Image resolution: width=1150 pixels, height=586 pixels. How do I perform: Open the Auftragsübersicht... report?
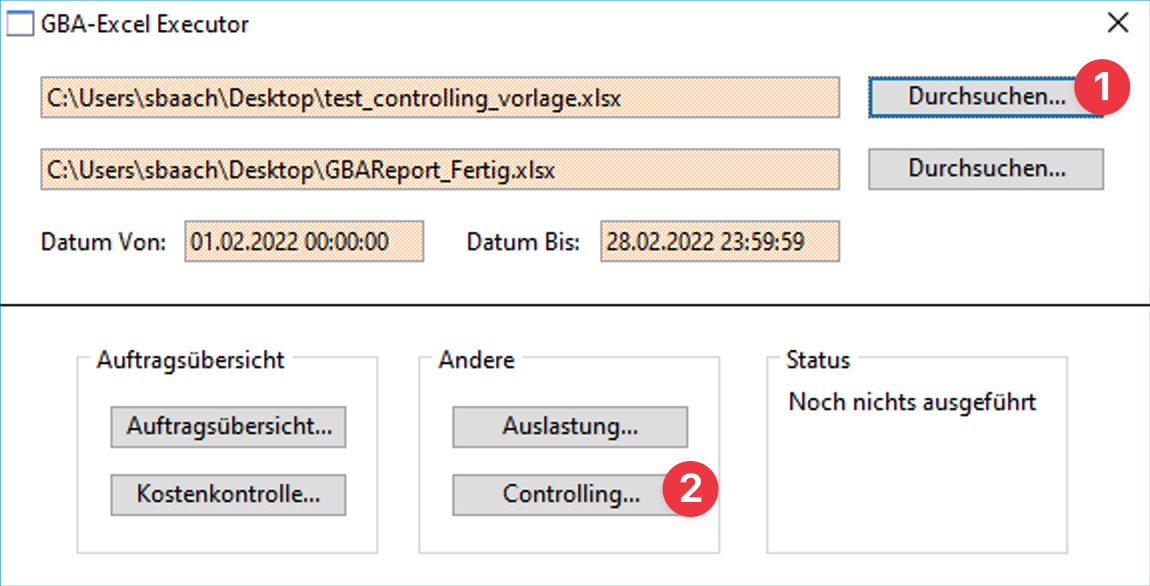[x=229, y=427]
